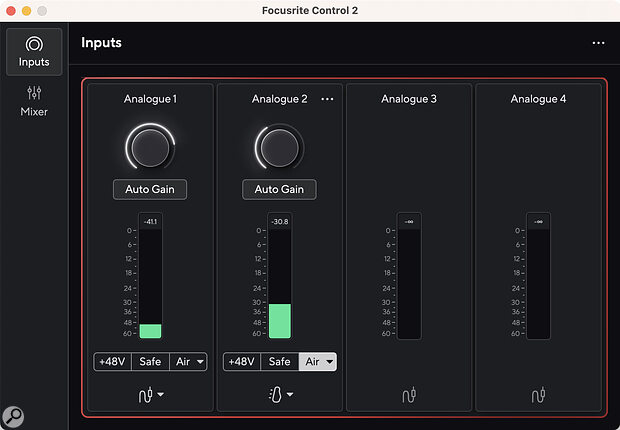Viewport: 620px width, 430px height.
Task: Click the Analogue 3 level meter
Action: 409,284
